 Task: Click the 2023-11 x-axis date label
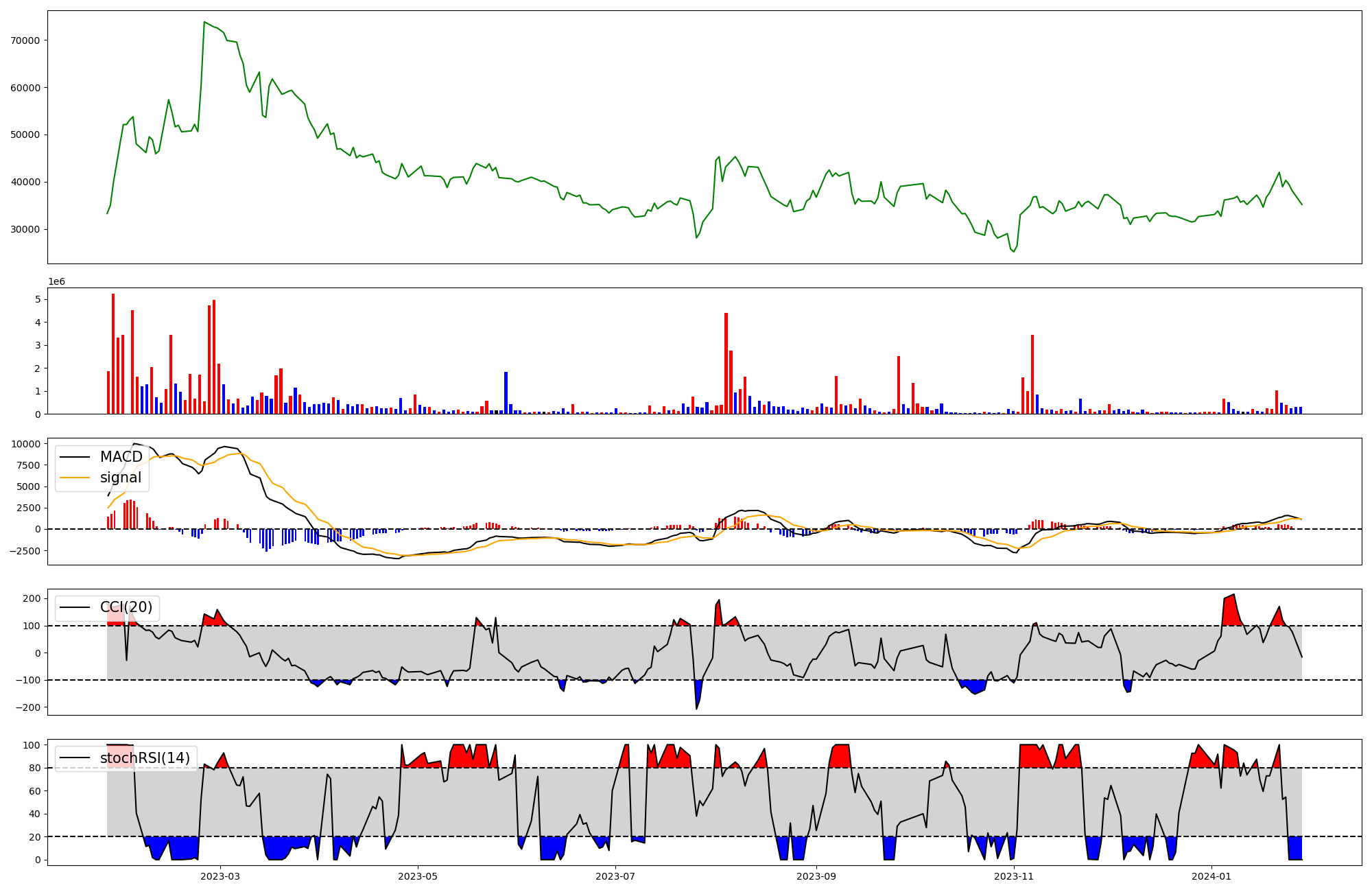1014,876
